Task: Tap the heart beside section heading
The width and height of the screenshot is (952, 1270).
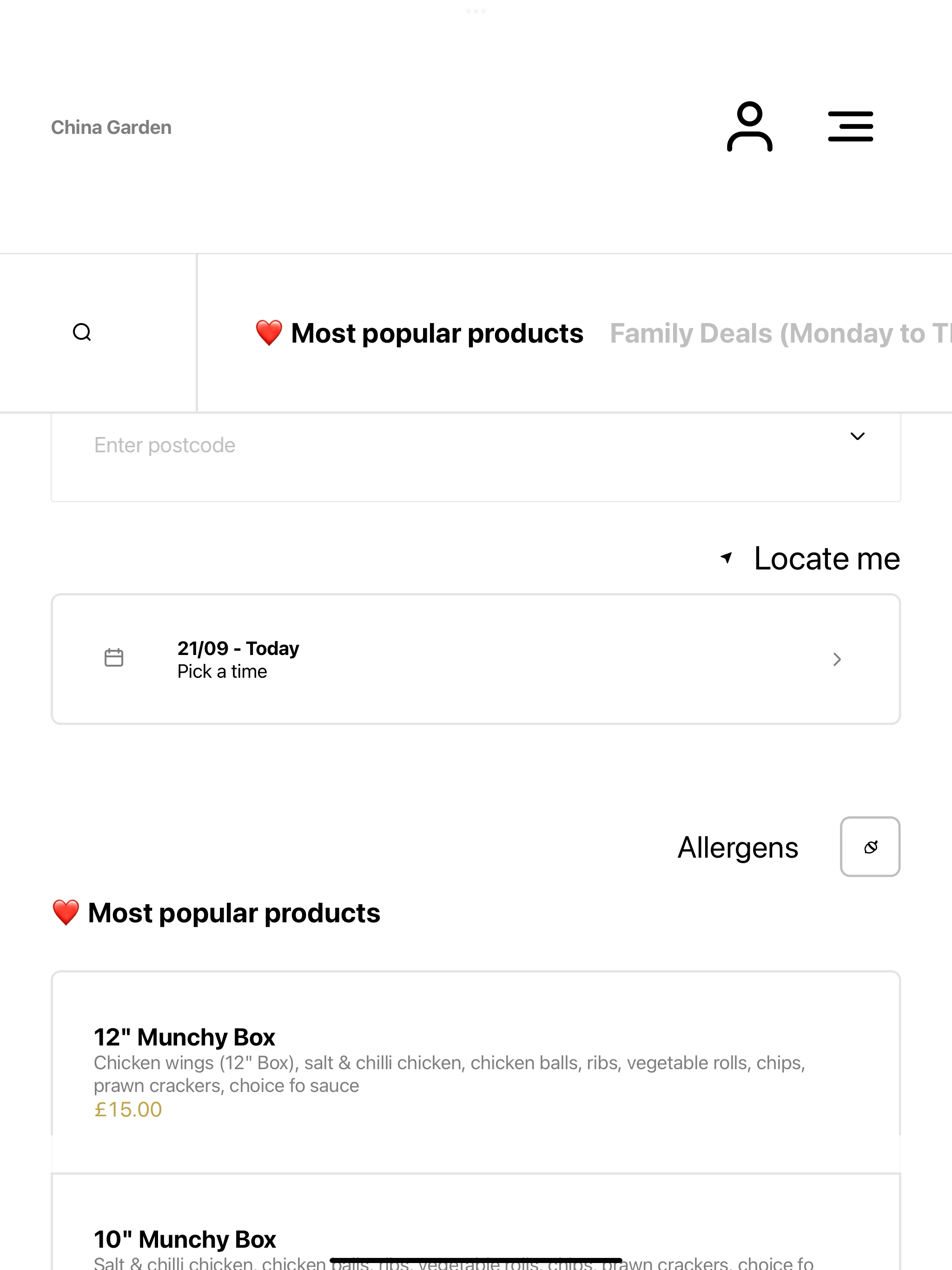Action: [66, 913]
